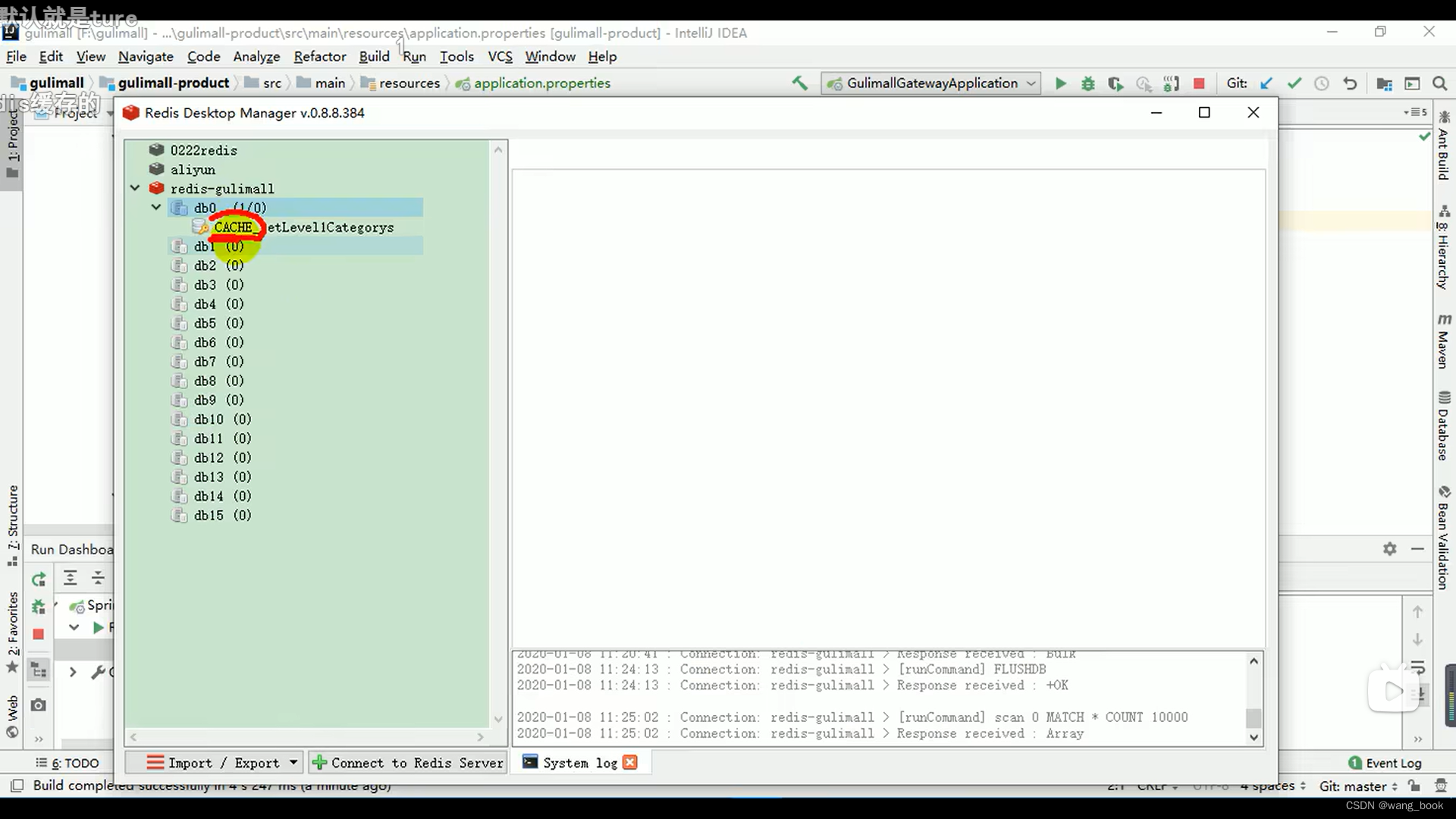This screenshot has width=1456, height=819.
Task: Run GulimallGatewayApplication with green play icon
Action: coord(1061,83)
